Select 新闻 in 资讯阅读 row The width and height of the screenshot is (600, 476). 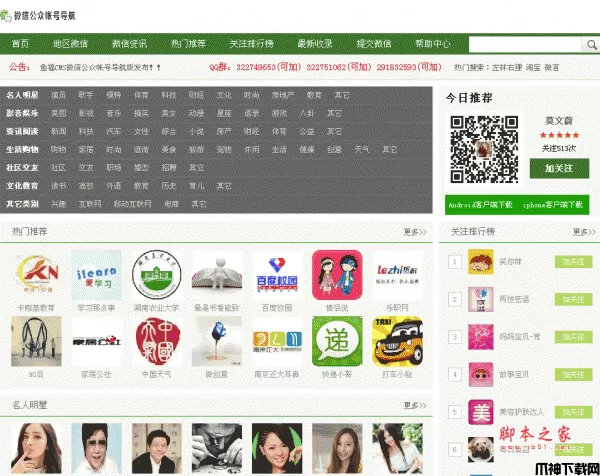(59, 132)
